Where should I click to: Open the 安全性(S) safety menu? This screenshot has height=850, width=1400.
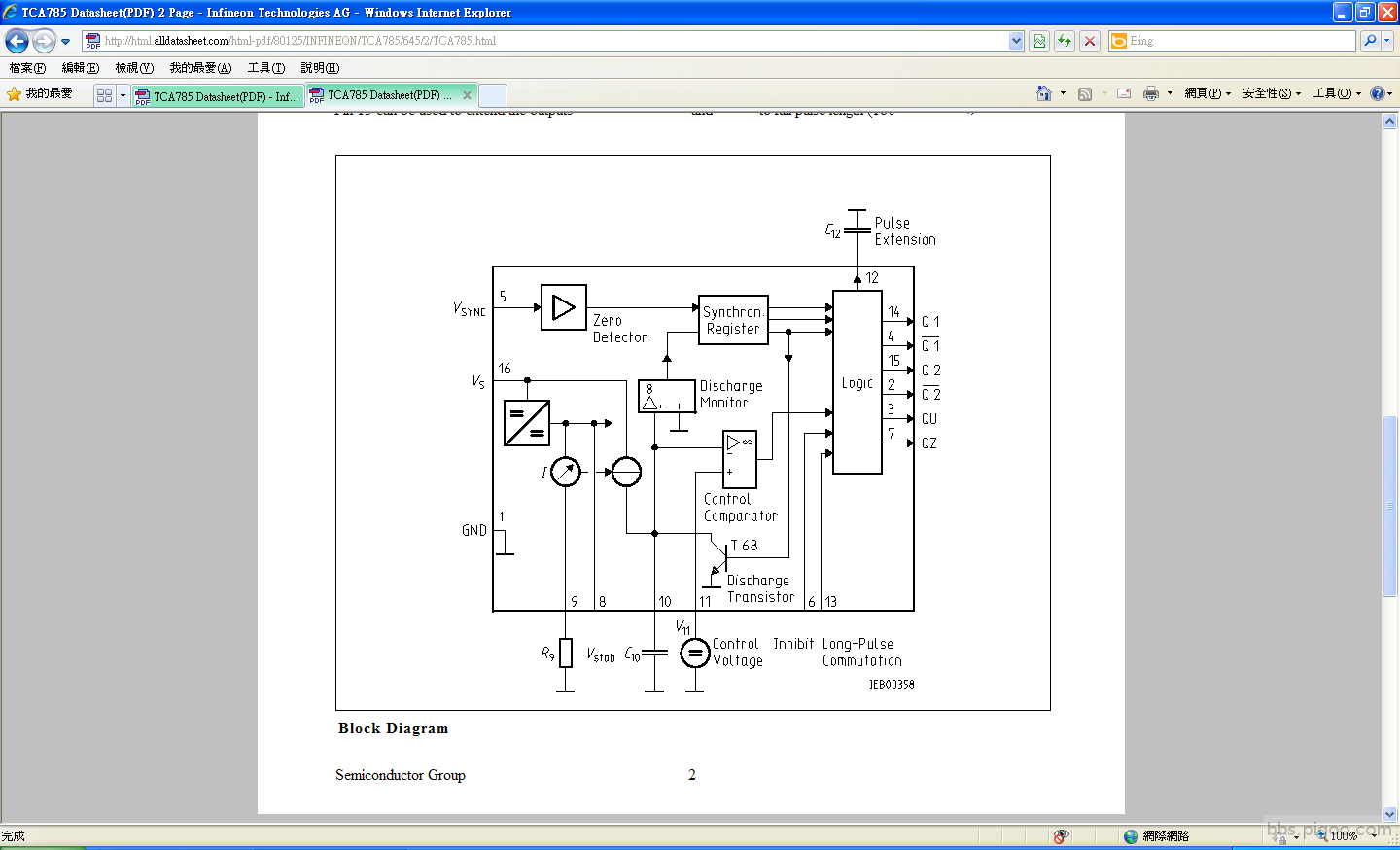(x=1272, y=93)
